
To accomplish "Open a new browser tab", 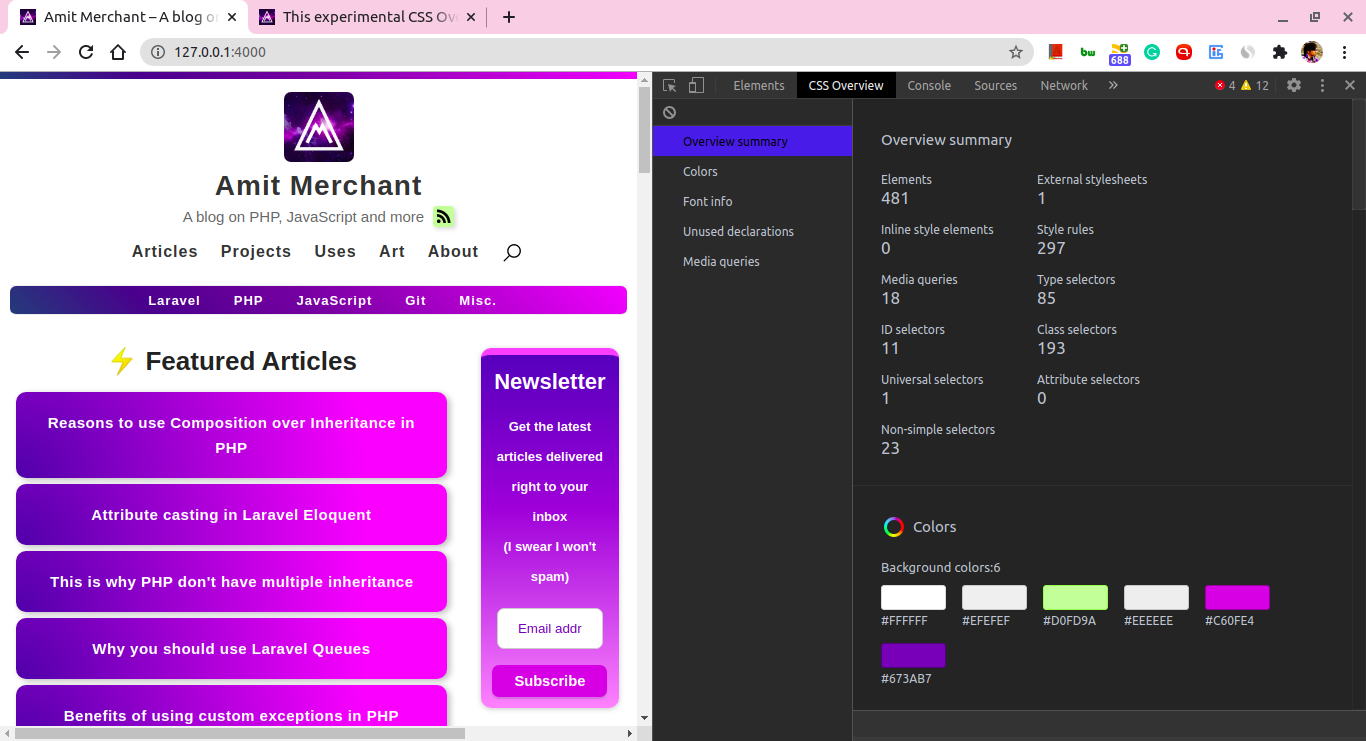I will click(509, 17).
